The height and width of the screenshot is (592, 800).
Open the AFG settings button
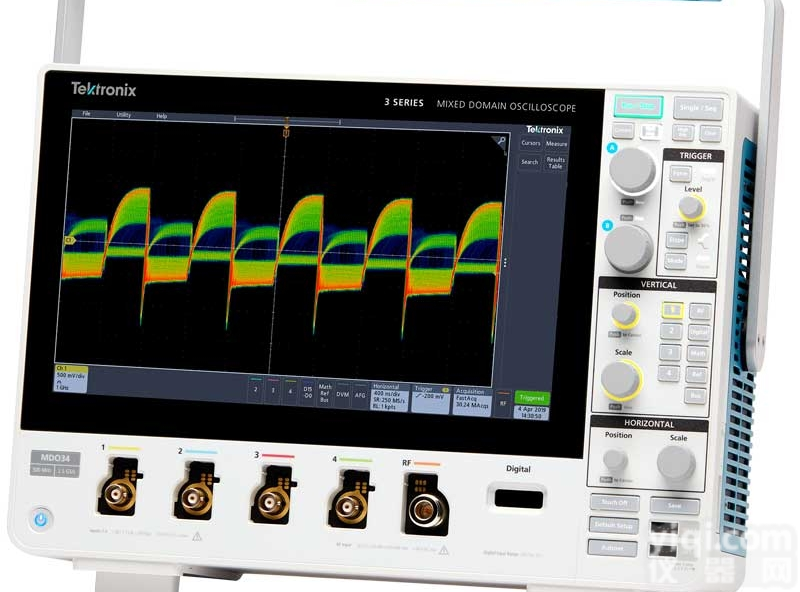(x=360, y=395)
